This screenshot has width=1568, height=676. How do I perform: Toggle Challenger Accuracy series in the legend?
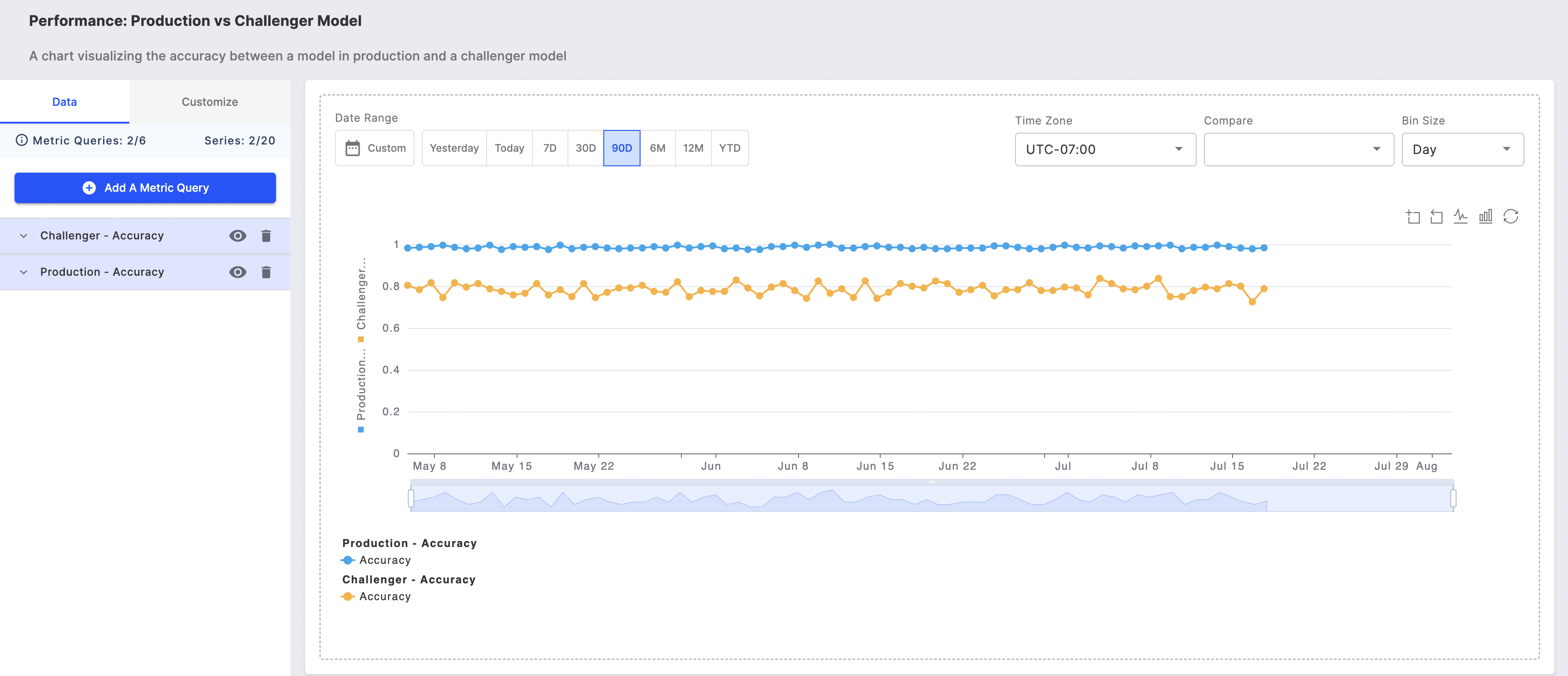(375, 597)
